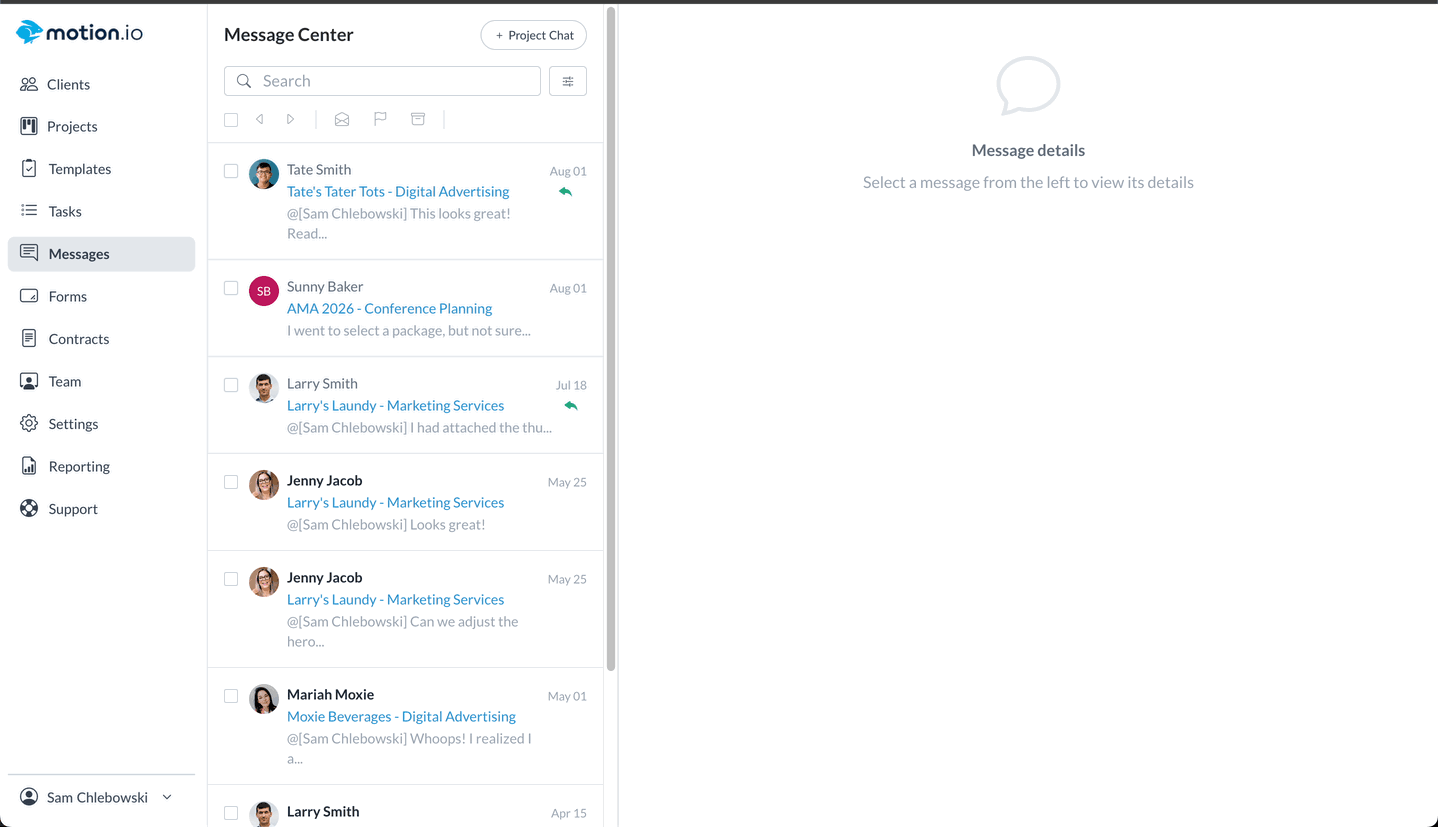Open AMA 2026 - Conference Planning link

(389, 309)
